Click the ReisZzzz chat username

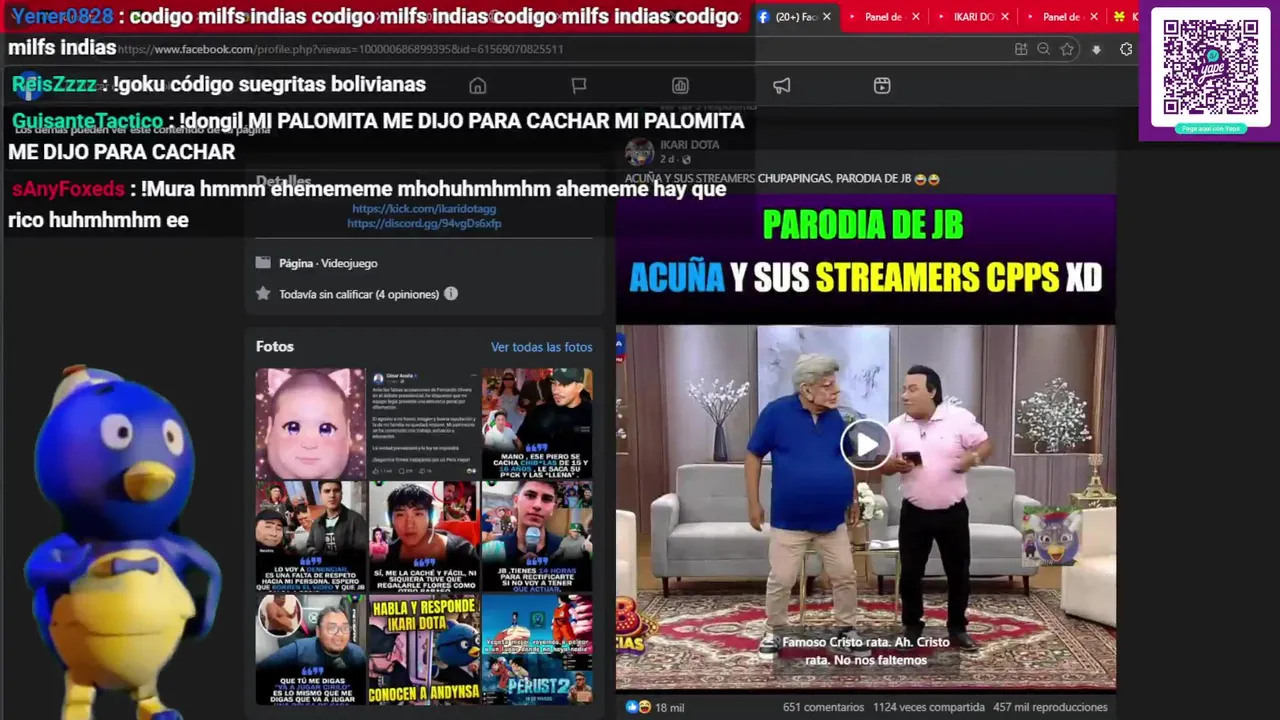coord(54,85)
